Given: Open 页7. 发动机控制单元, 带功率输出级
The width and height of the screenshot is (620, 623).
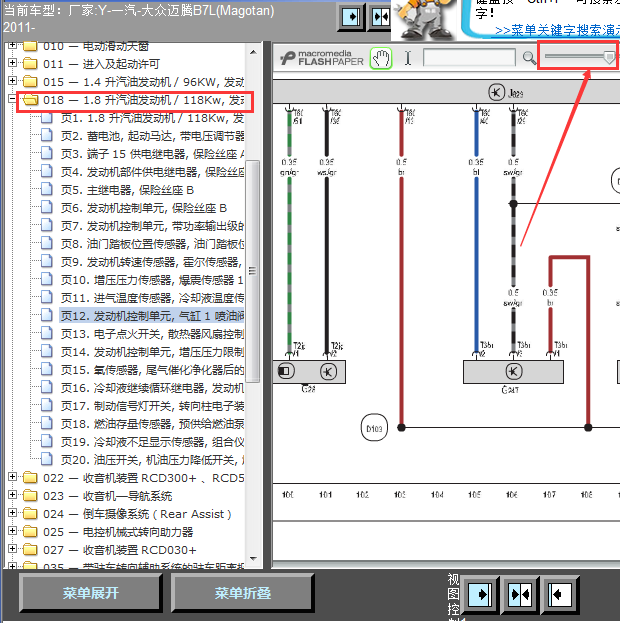Looking at the screenshot, I should point(152,226).
